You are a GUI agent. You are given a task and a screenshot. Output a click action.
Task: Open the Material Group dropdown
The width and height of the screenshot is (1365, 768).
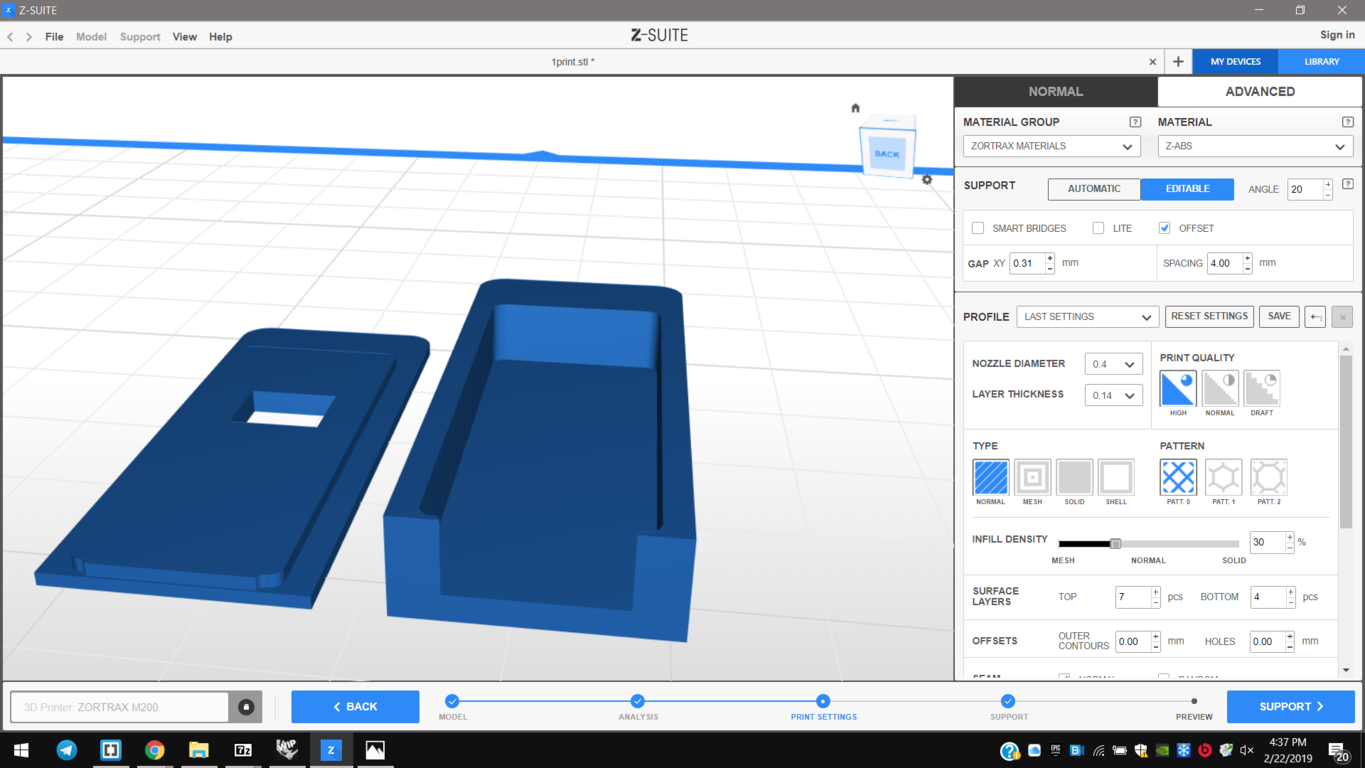1051,146
